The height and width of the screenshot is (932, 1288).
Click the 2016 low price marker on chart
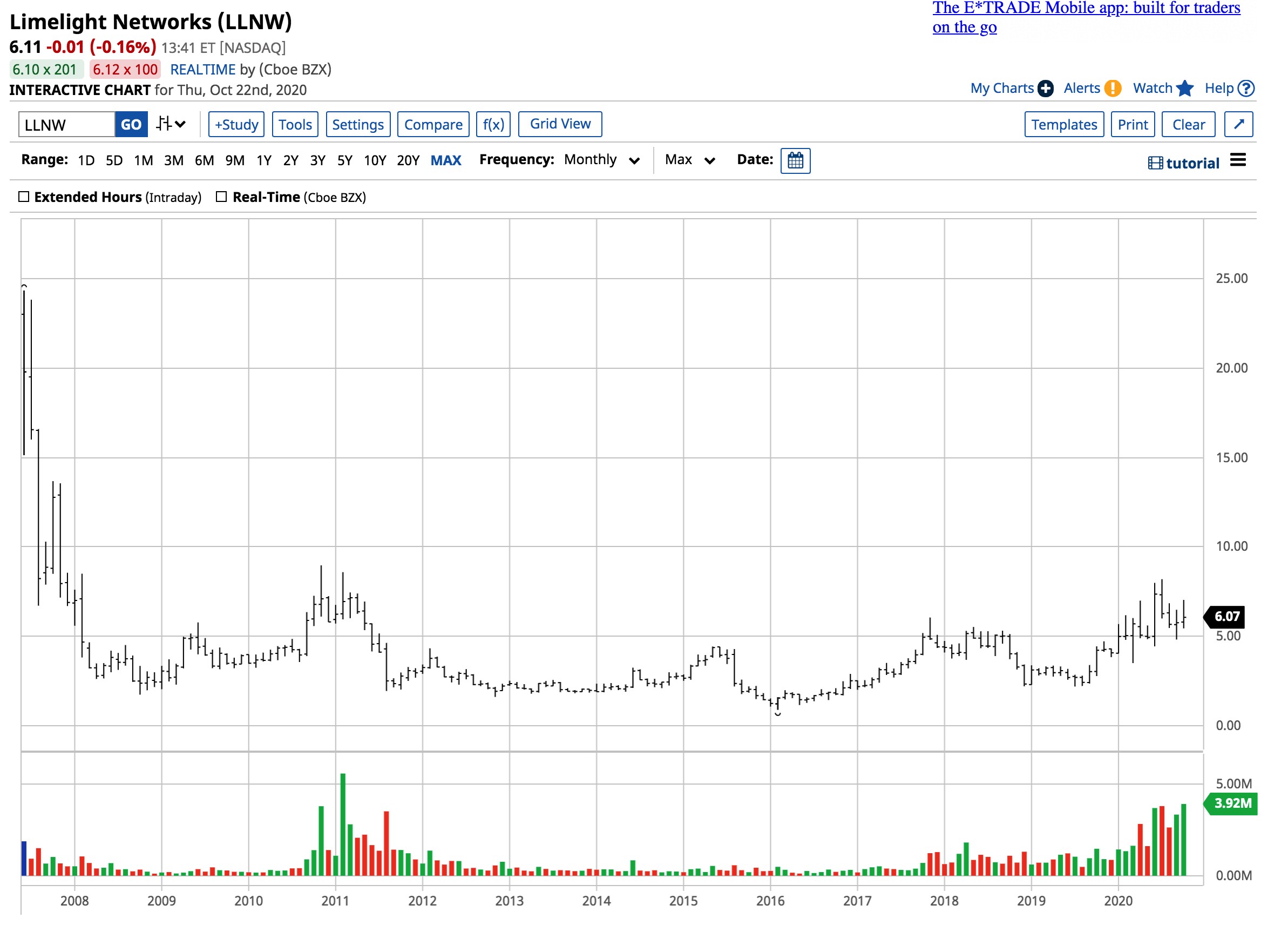[x=777, y=713]
